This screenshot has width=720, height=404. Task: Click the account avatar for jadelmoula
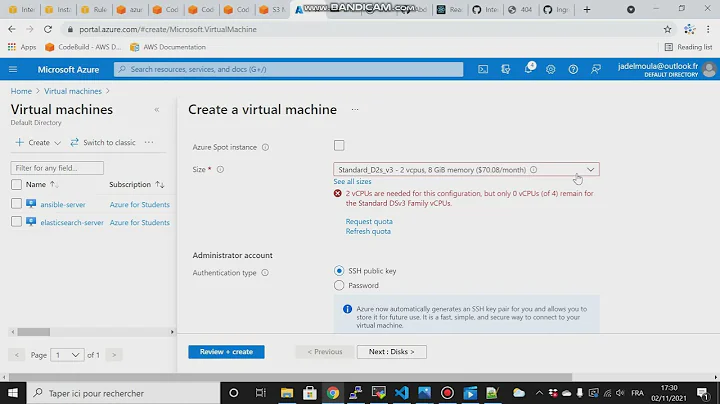pyautogui.click(x=709, y=69)
